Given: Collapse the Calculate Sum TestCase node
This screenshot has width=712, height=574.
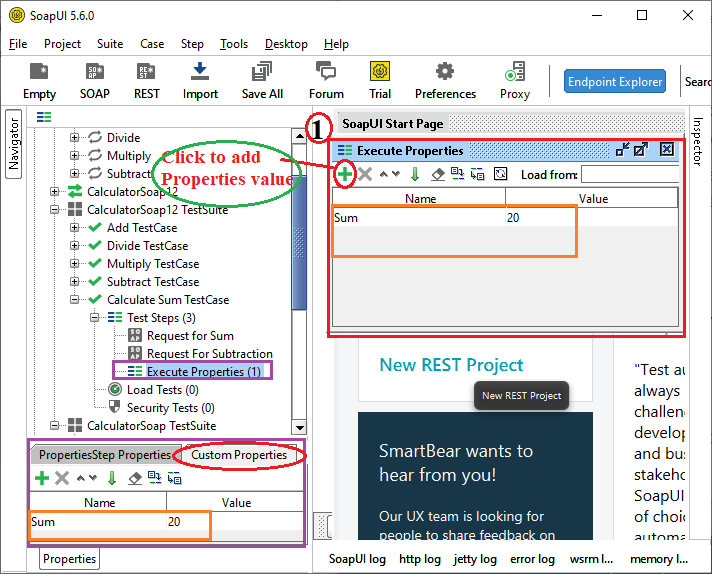Looking at the screenshot, I should [74, 300].
